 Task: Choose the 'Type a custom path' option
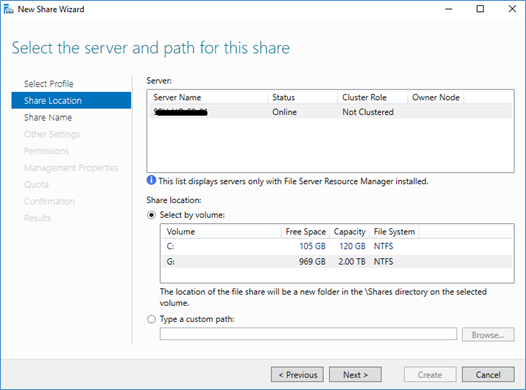152,319
